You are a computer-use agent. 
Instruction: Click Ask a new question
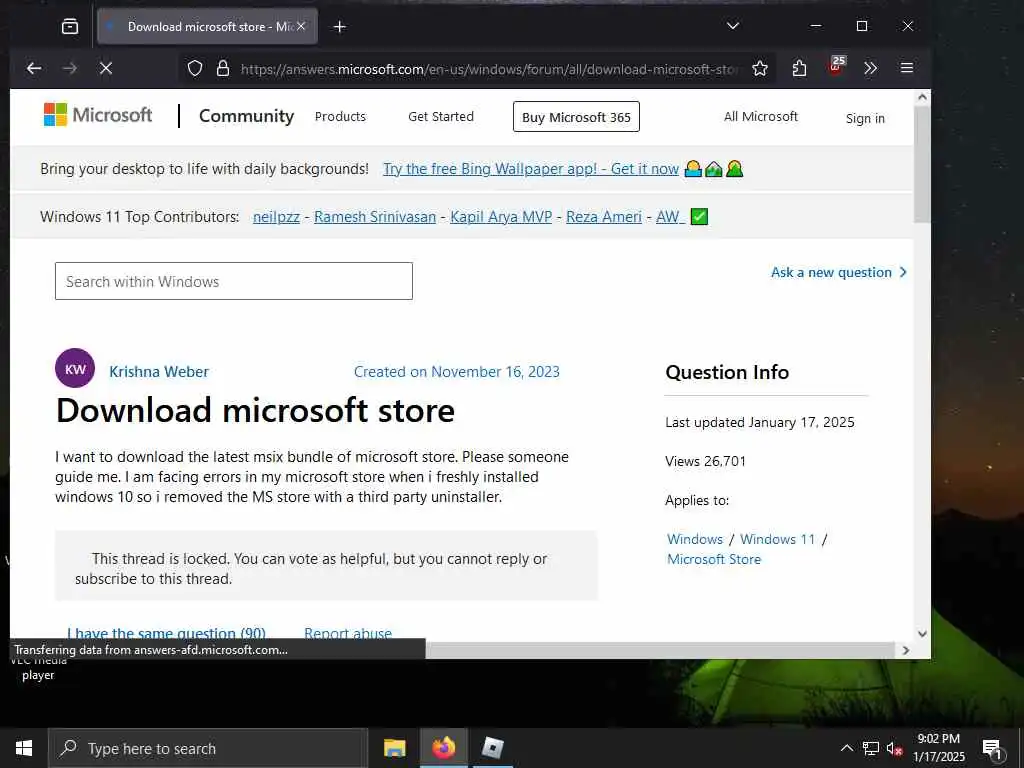pos(839,272)
